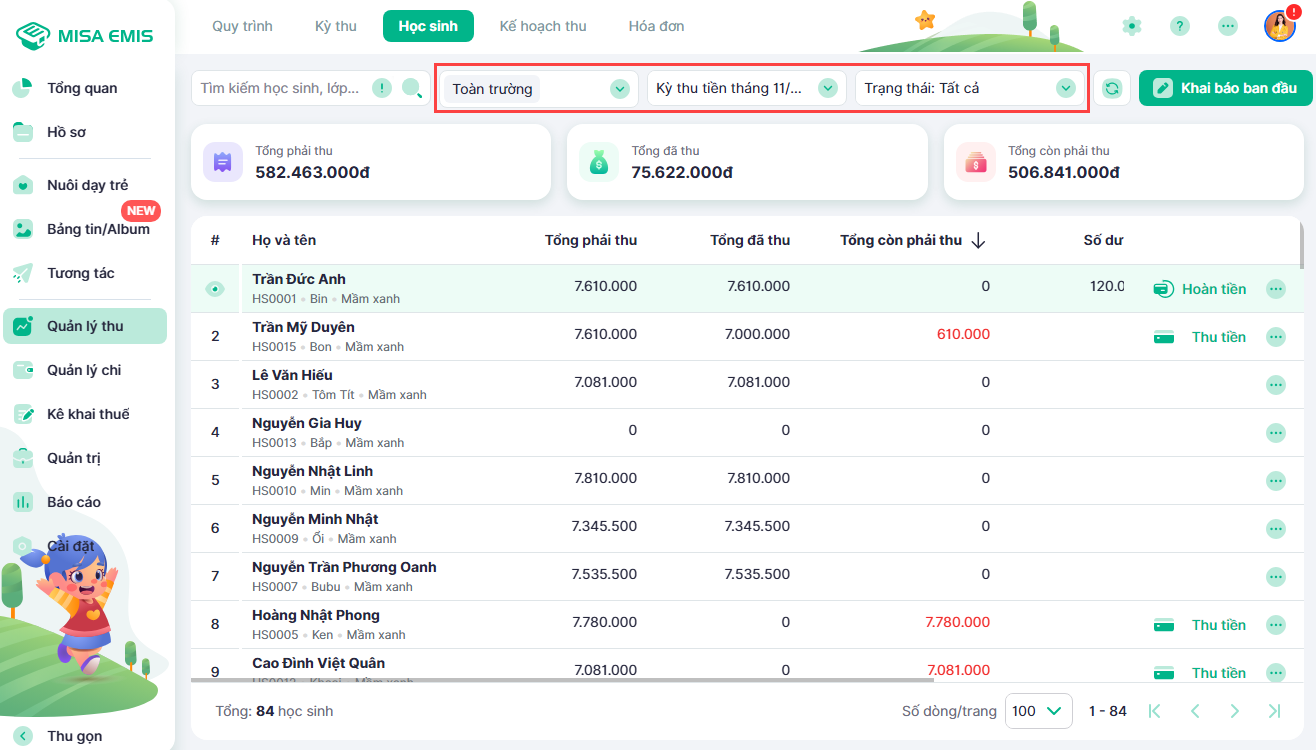1316x750 pixels.
Task: Open more options for Trần Mỹ Duyên
Action: (1275, 337)
